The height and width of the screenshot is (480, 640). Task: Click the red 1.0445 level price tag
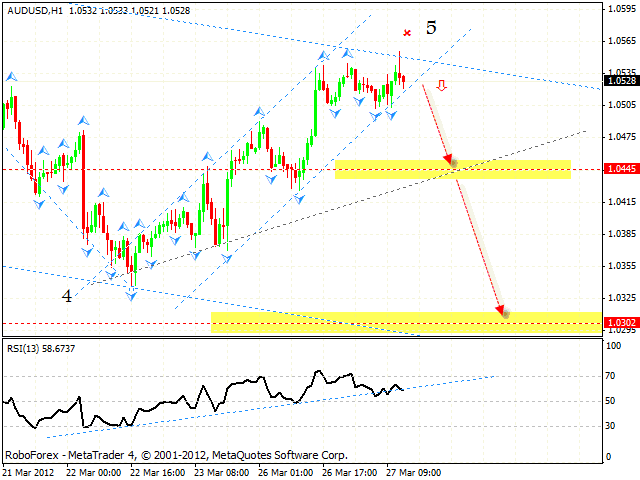coord(621,169)
